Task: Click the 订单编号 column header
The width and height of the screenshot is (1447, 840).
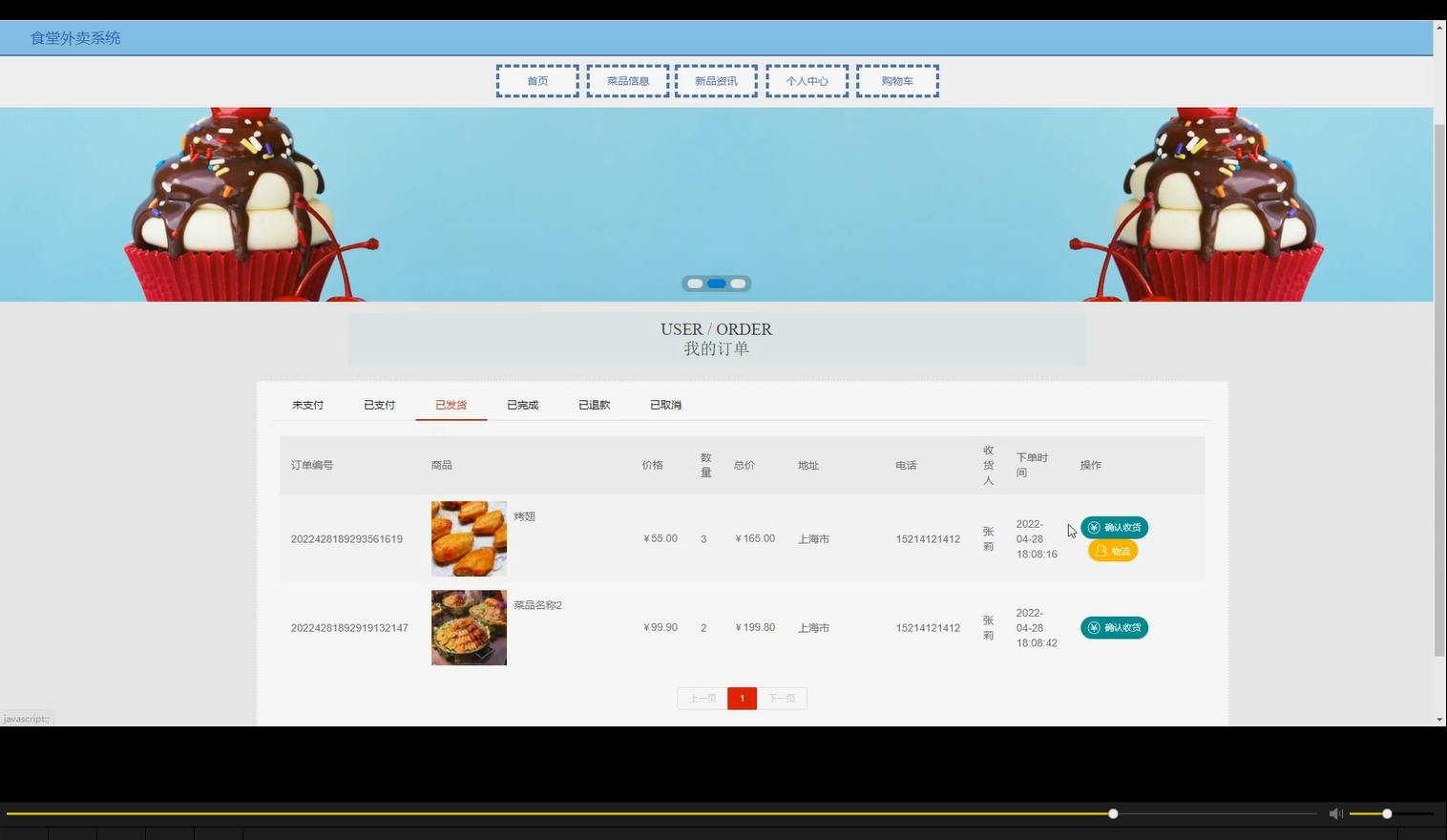Action: (x=312, y=466)
